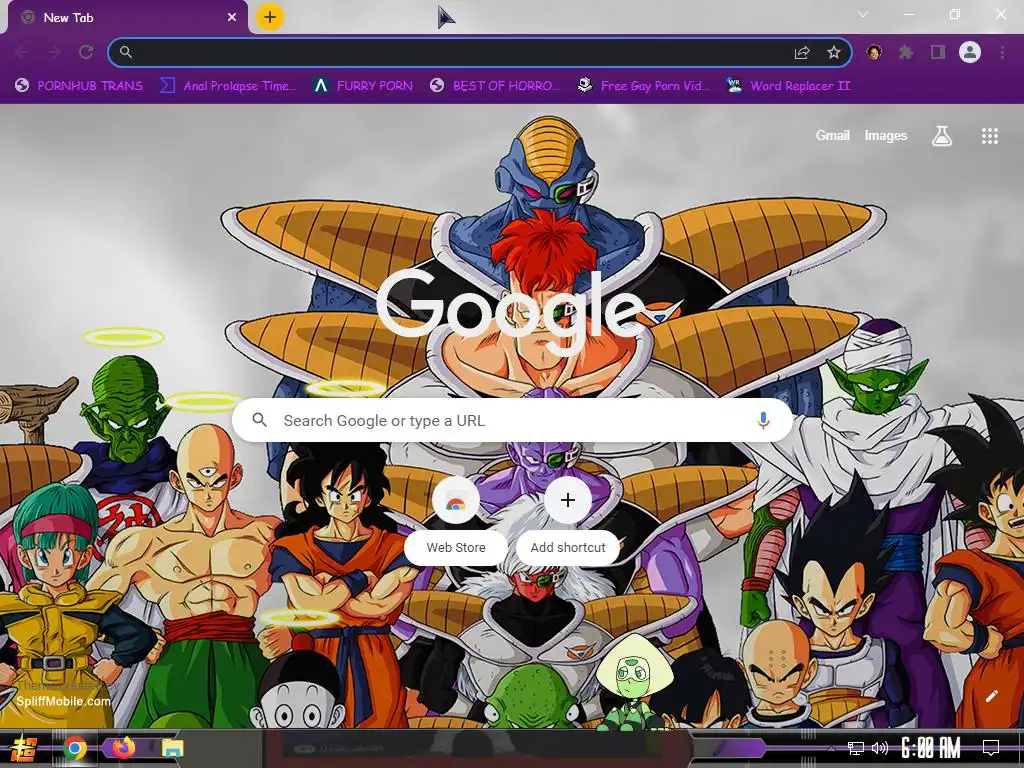Open the Extensions puzzle piece menu

click(906, 52)
